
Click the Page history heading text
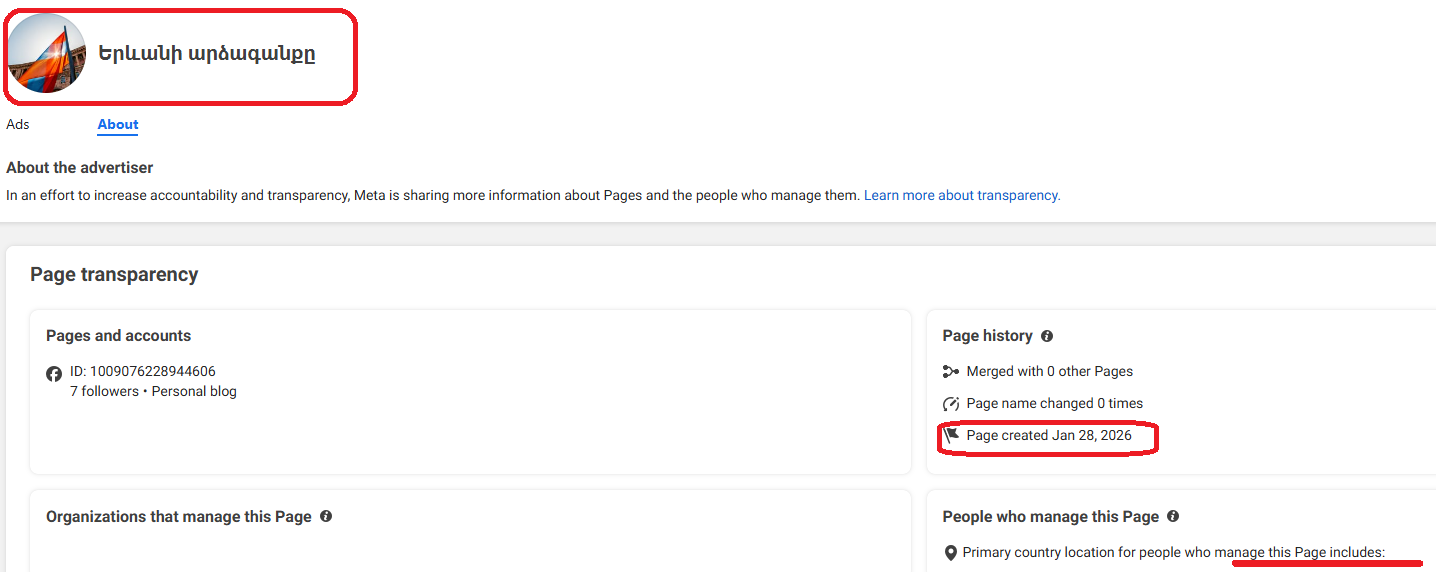pos(988,336)
